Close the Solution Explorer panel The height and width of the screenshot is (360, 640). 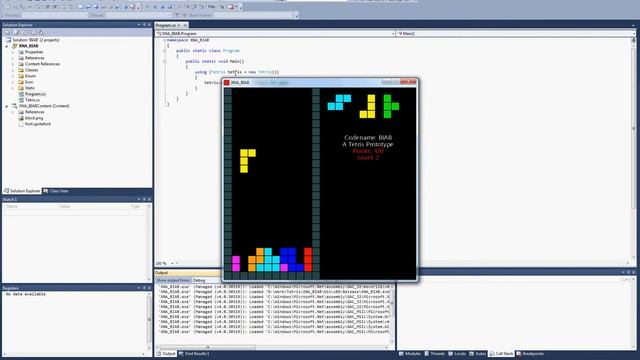tap(149, 25)
